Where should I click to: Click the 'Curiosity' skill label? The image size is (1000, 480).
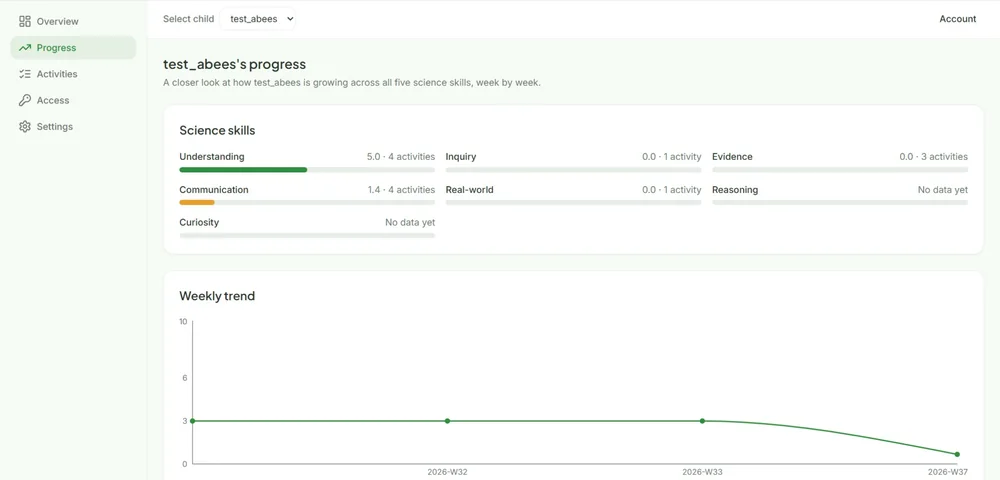[x=199, y=222]
